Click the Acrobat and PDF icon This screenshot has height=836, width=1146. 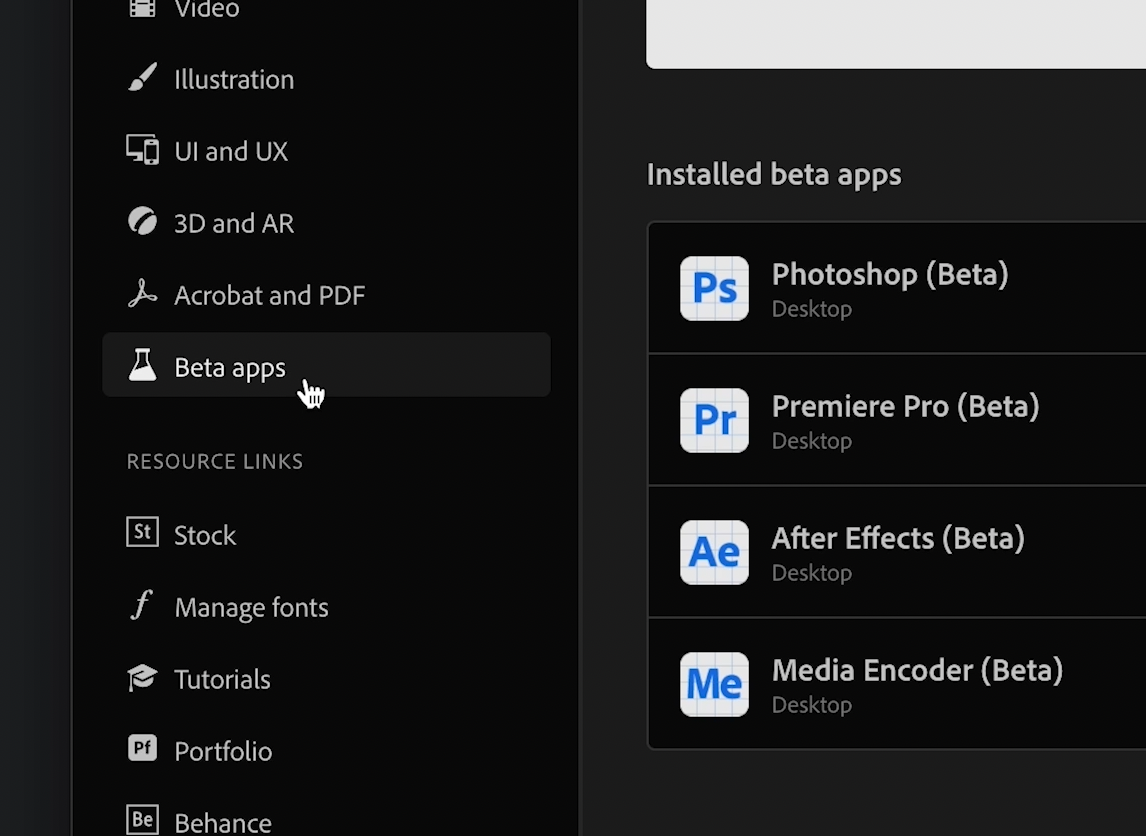pyautogui.click(x=143, y=294)
